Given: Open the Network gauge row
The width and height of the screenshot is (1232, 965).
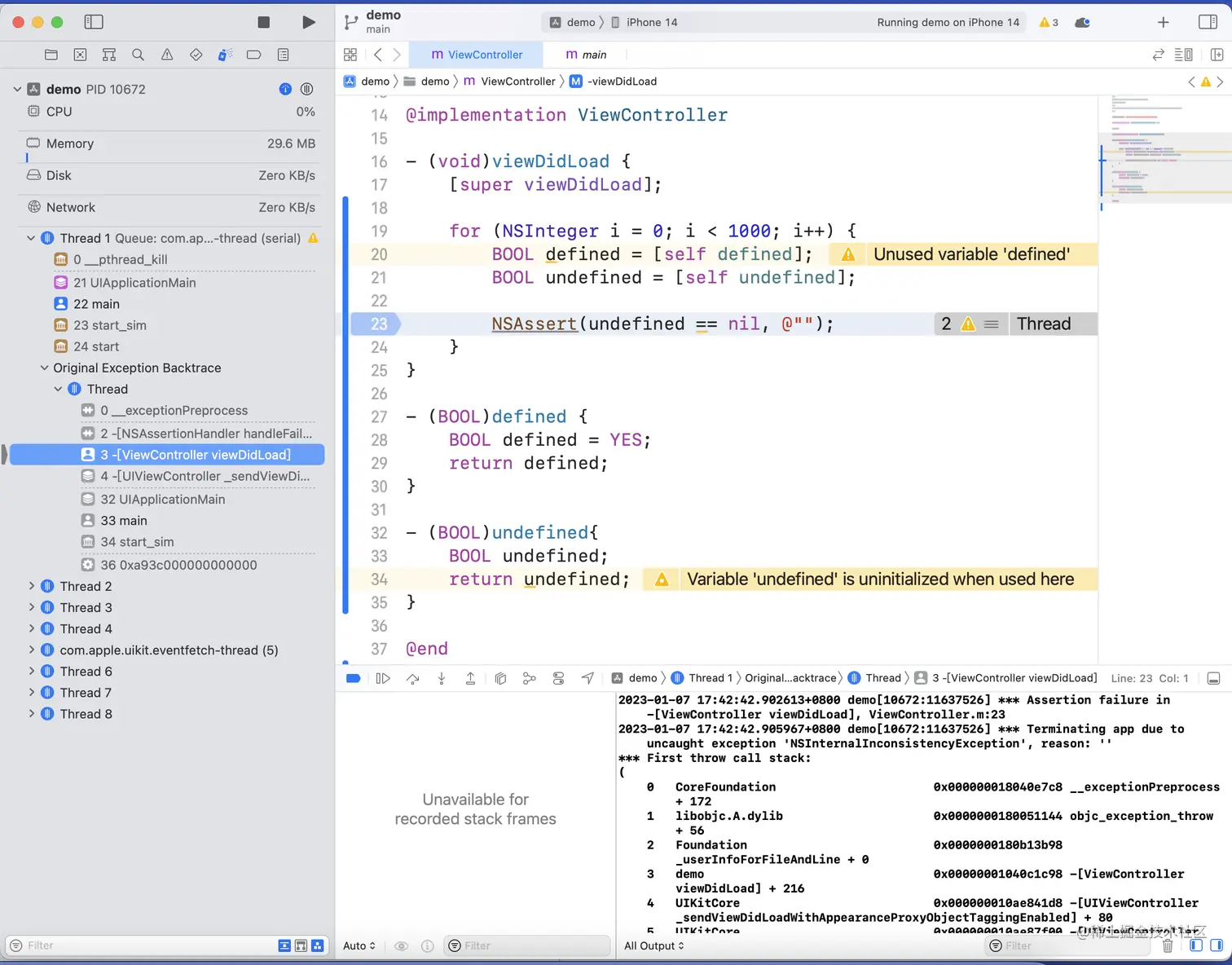Looking at the screenshot, I should (x=170, y=207).
